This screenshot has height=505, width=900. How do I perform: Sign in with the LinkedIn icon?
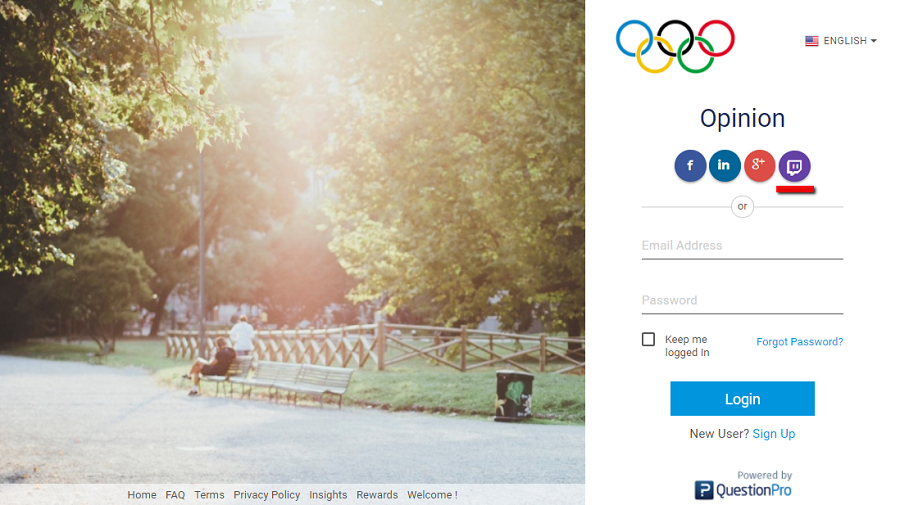(x=724, y=166)
